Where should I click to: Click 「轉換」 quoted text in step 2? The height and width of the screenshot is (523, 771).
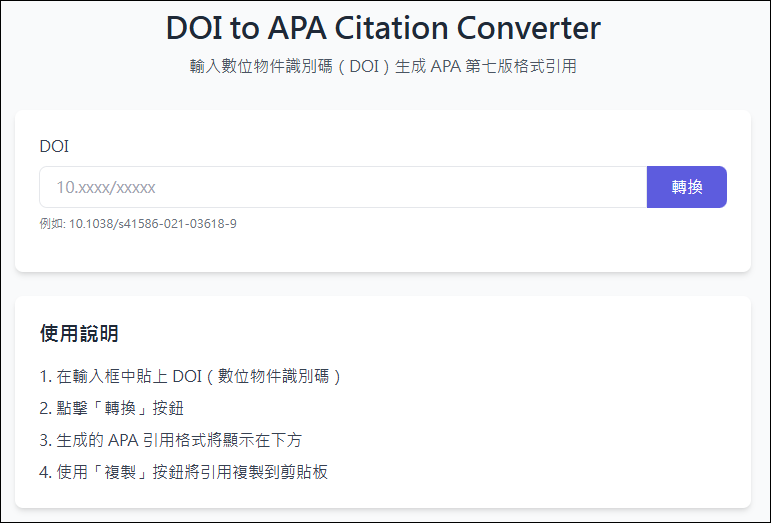pyautogui.click(x=120, y=408)
